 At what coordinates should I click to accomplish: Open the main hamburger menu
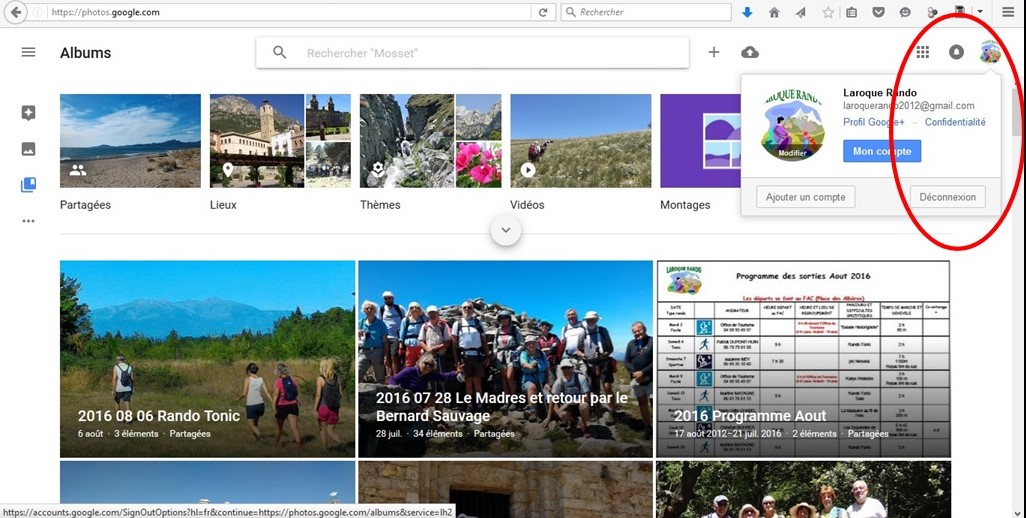point(28,52)
